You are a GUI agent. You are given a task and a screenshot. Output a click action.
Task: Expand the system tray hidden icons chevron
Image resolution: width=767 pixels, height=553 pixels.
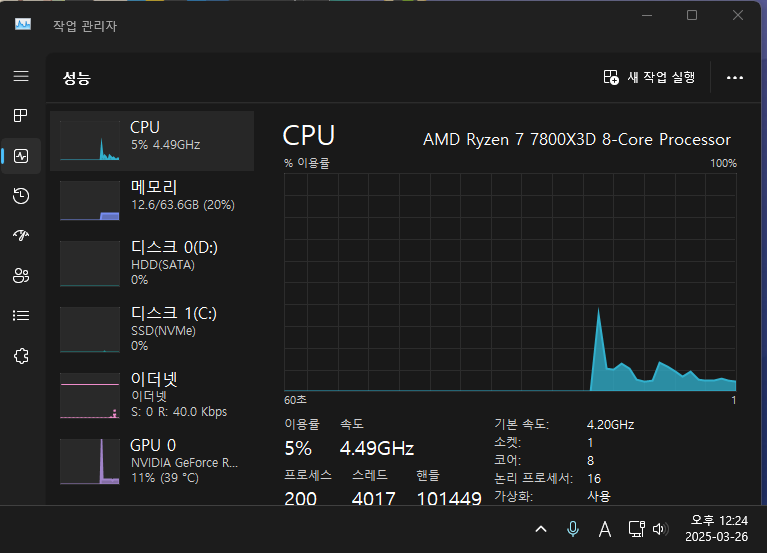coord(541,528)
